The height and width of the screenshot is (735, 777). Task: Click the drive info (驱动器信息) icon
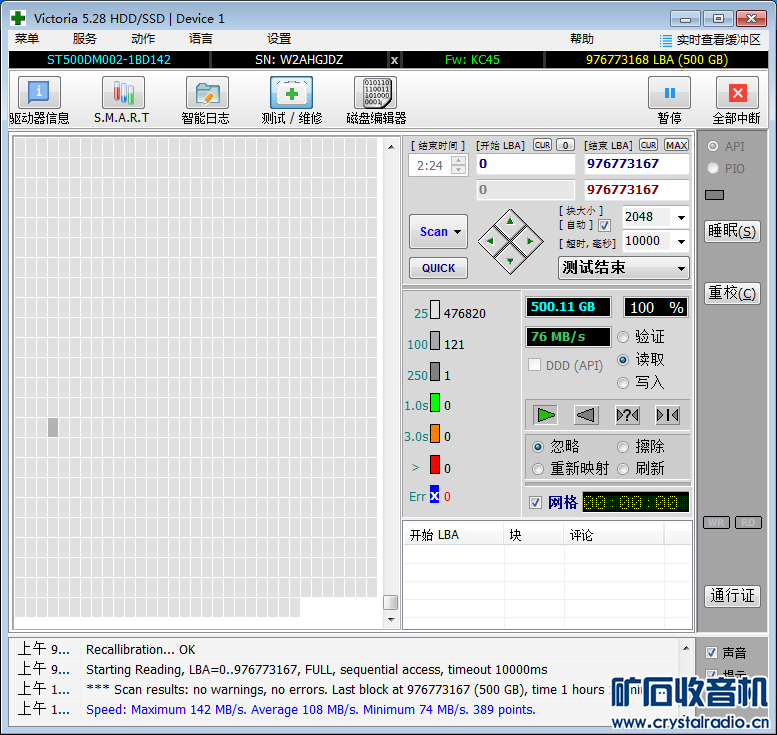click(39, 94)
